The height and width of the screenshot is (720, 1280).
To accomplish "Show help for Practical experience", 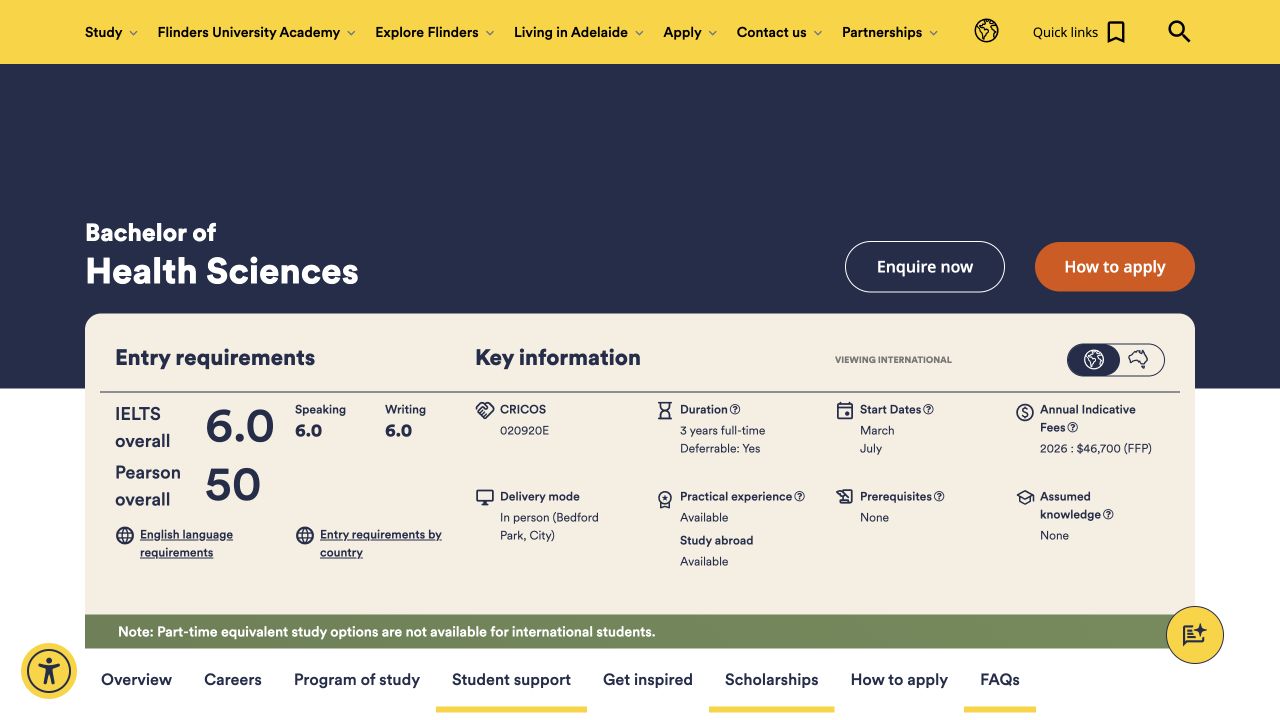I will pos(799,496).
